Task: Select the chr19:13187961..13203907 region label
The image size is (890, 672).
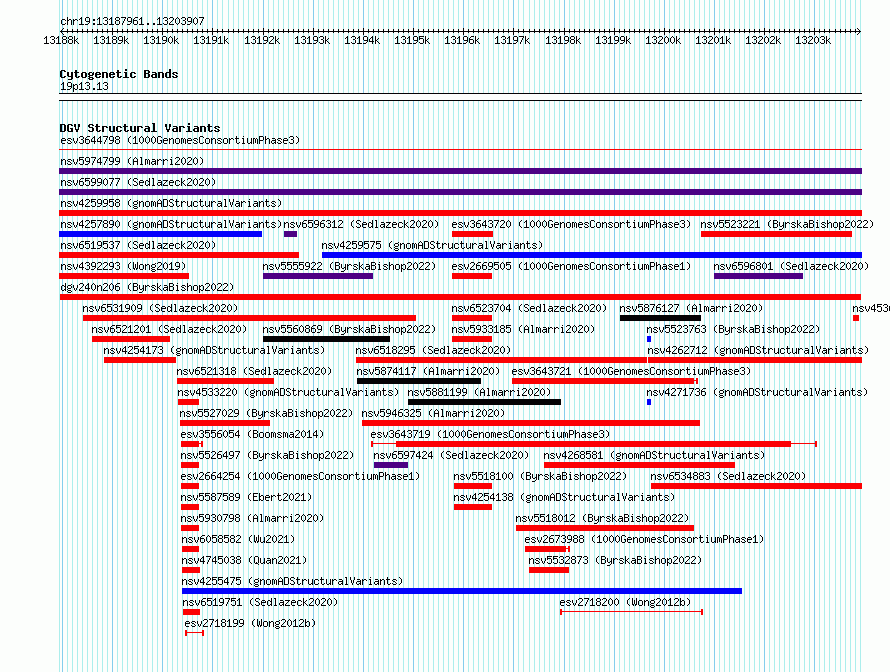Action: point(132,21)
